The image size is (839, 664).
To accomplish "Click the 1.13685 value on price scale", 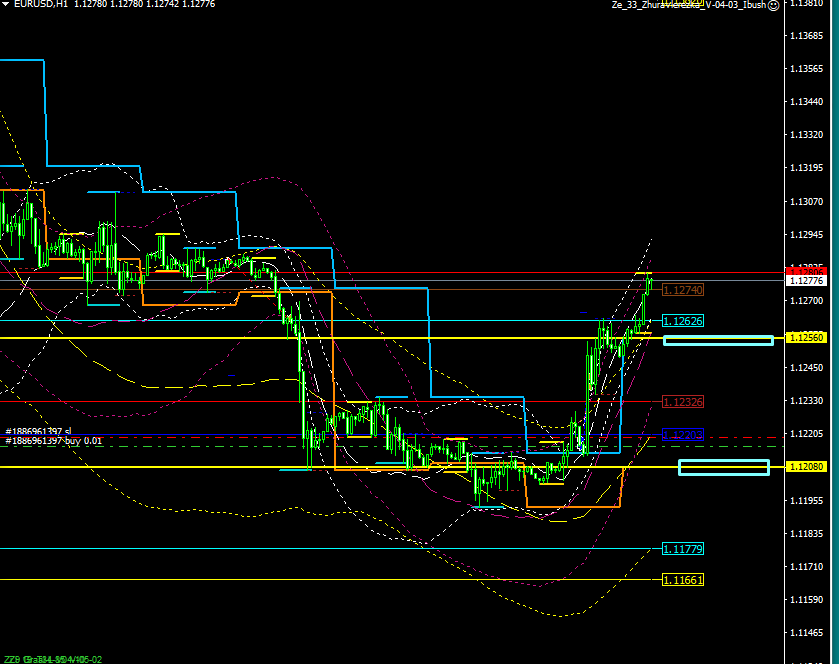I will tap(806, 36).
